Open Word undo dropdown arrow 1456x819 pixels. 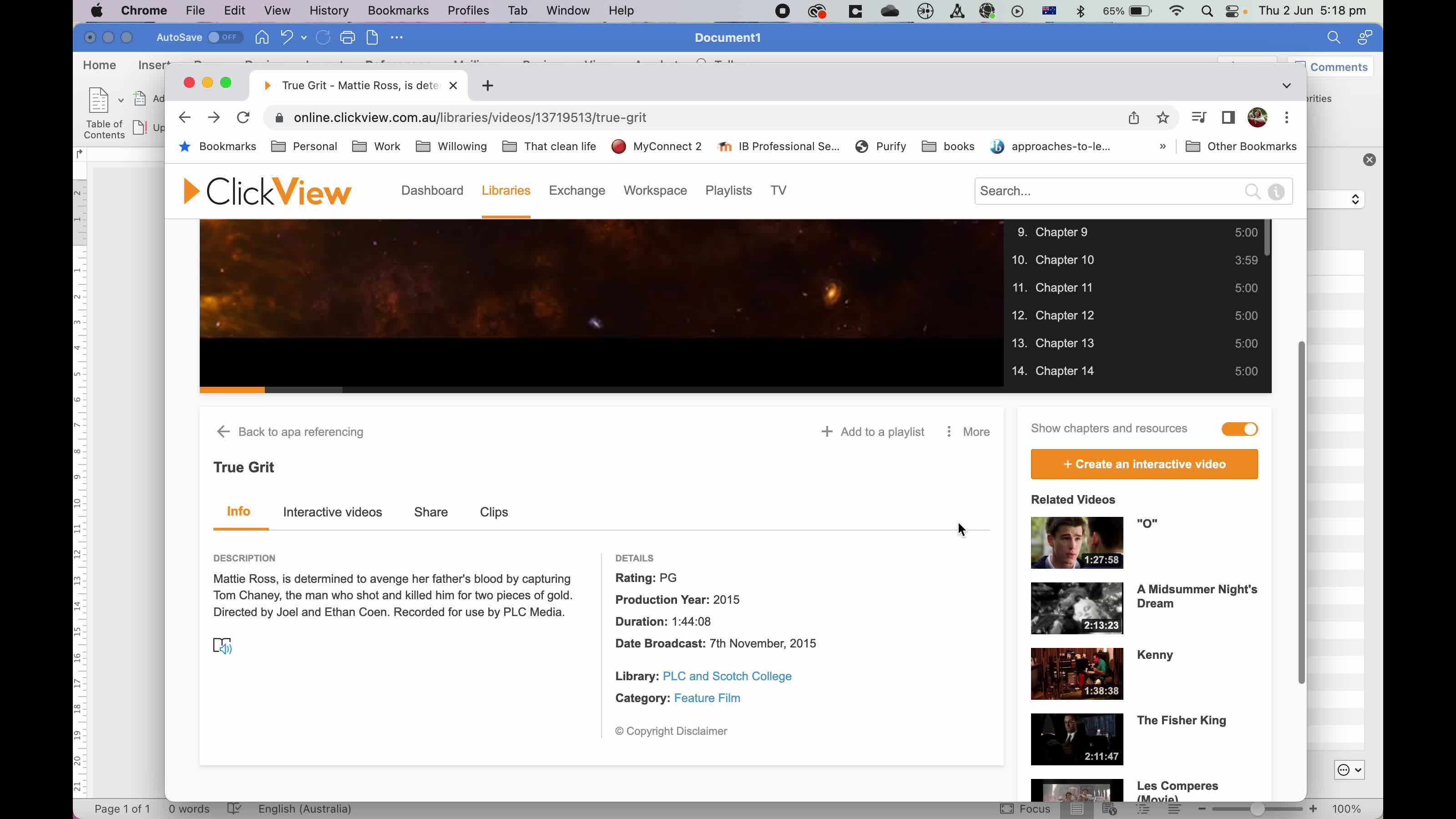[304, 38]
